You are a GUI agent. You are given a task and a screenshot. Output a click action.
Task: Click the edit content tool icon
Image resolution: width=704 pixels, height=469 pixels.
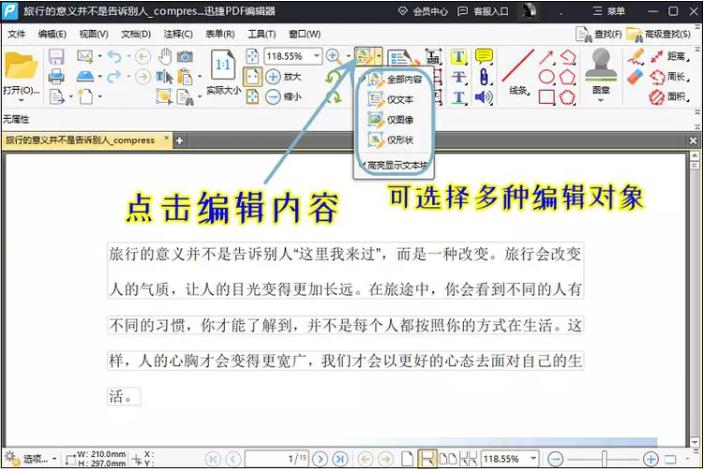(364, 57)
